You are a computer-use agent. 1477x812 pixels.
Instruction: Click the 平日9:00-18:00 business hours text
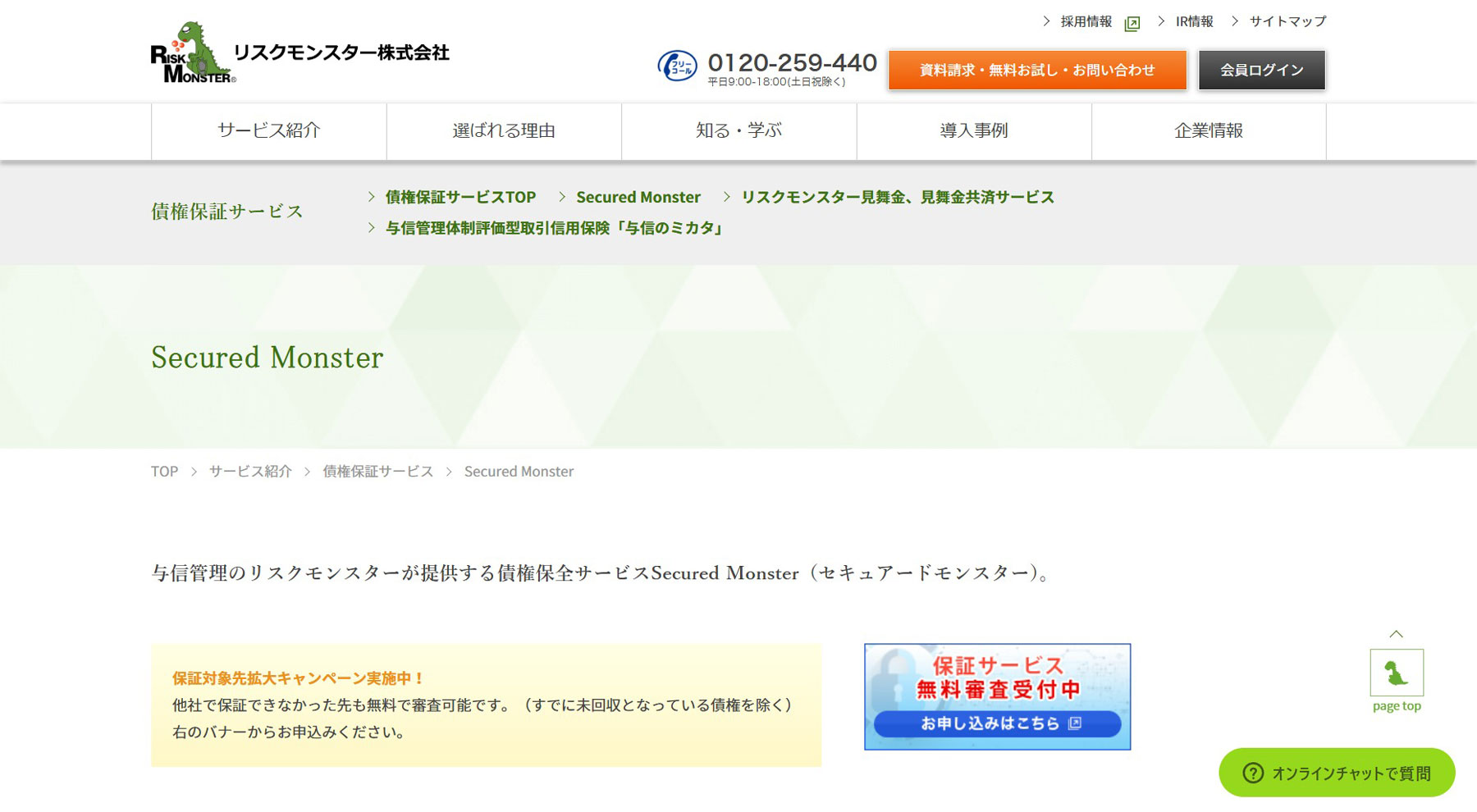tap(776, 82)
